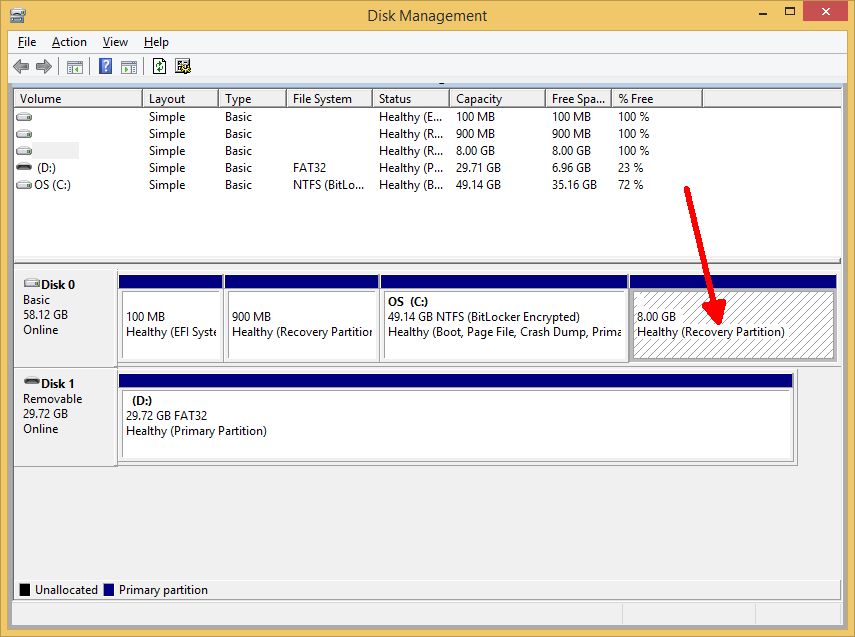Click the Healthy (P... status cell

point(411,168)
